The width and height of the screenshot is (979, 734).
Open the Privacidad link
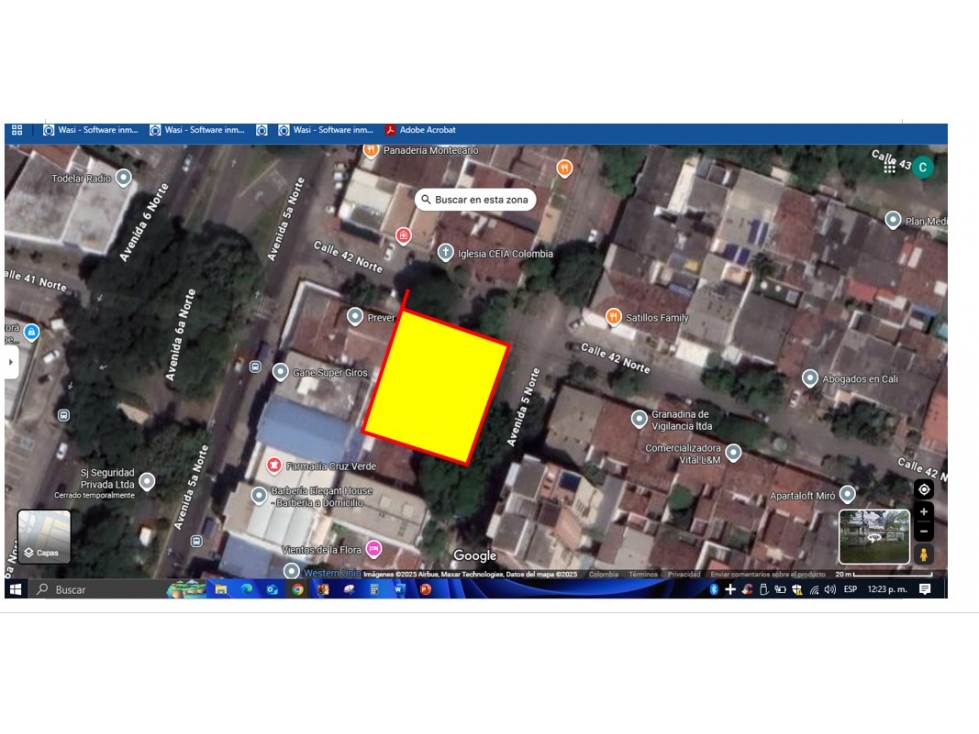pos(684,574)
